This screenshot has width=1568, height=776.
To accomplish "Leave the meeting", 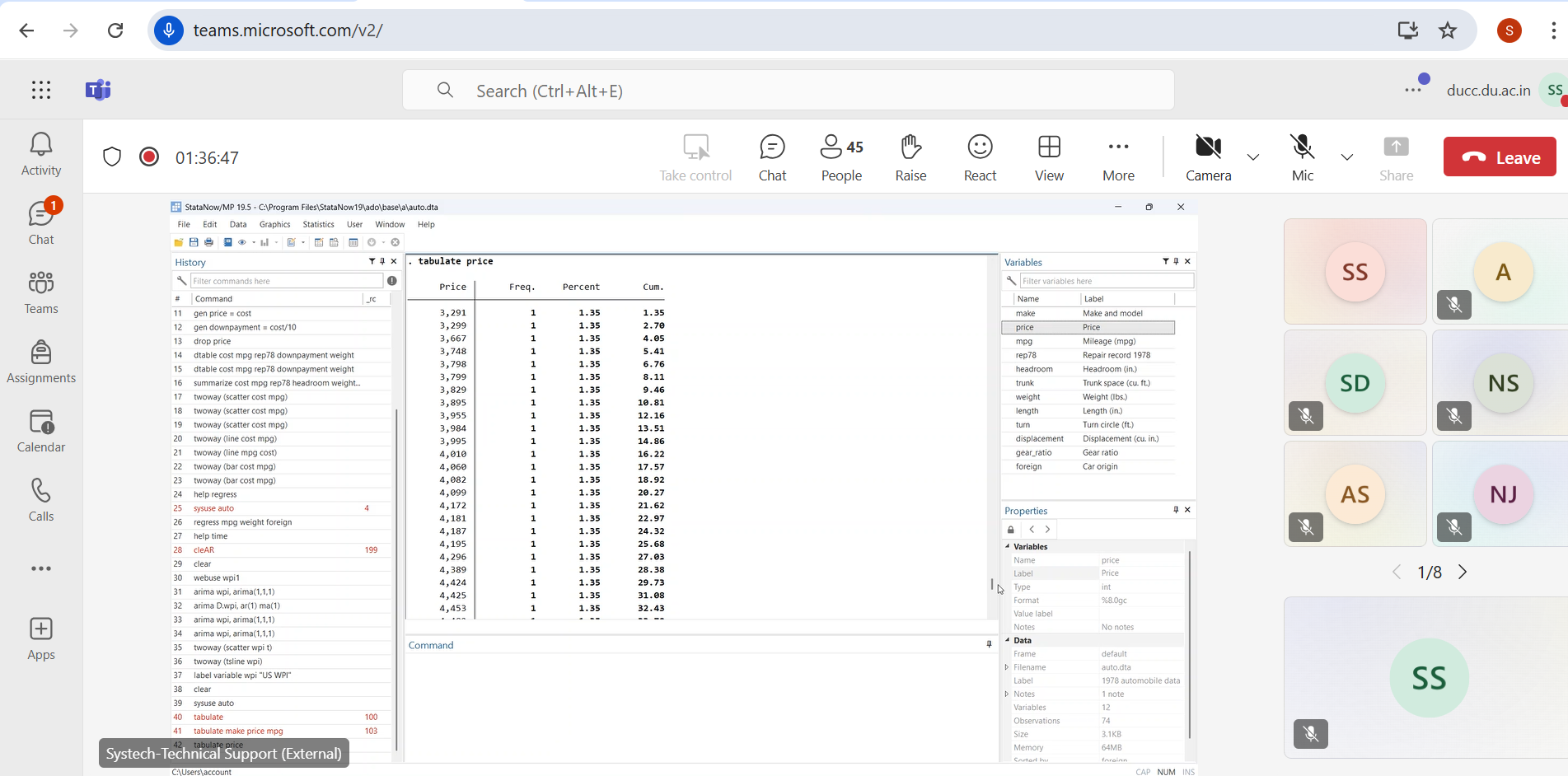I will click(1500, 157).
